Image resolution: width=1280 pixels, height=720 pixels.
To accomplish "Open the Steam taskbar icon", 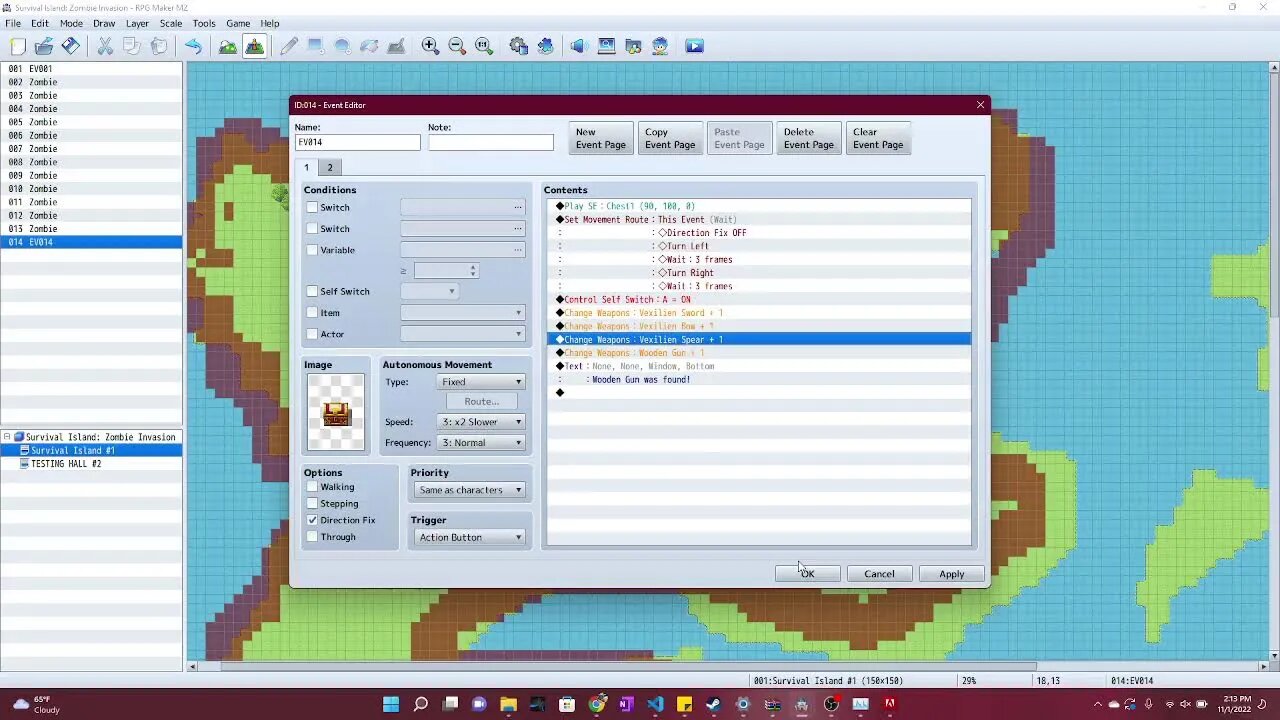I will pos(713,704).
